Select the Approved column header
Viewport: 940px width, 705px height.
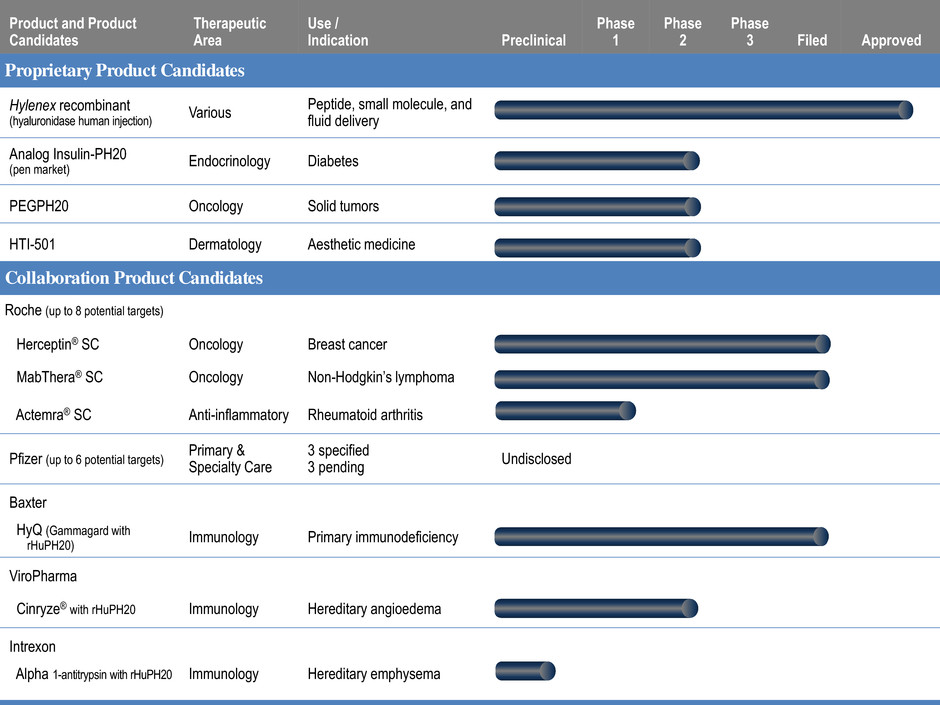[890, 41]
